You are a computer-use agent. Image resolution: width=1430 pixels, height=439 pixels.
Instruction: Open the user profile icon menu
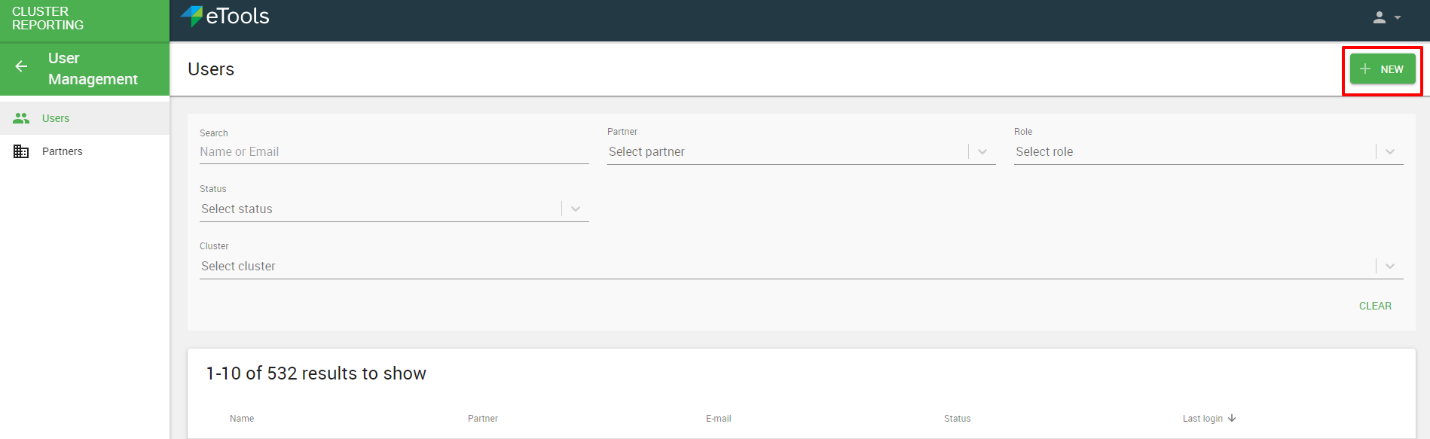(1379, 17)
